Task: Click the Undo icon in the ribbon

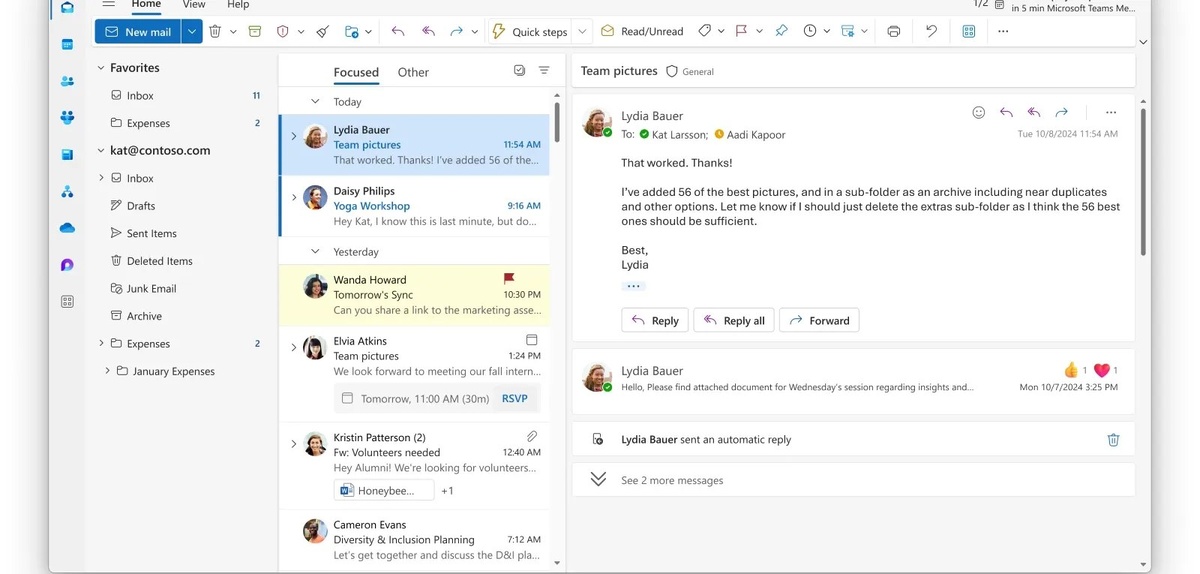Action: click(931, 32)
